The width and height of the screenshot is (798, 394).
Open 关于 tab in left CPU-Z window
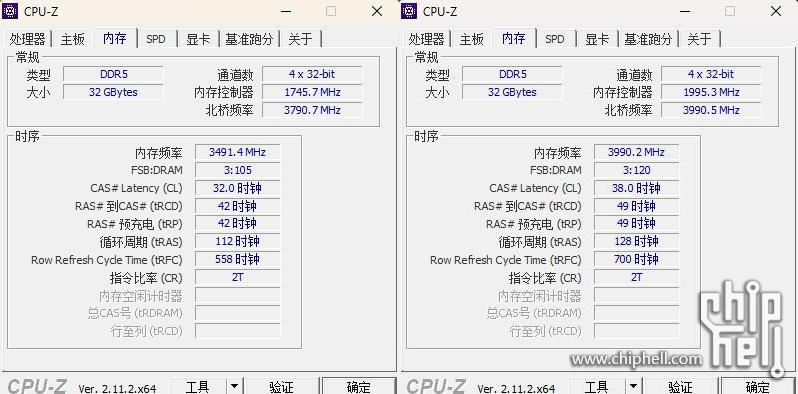pos(300,39)
